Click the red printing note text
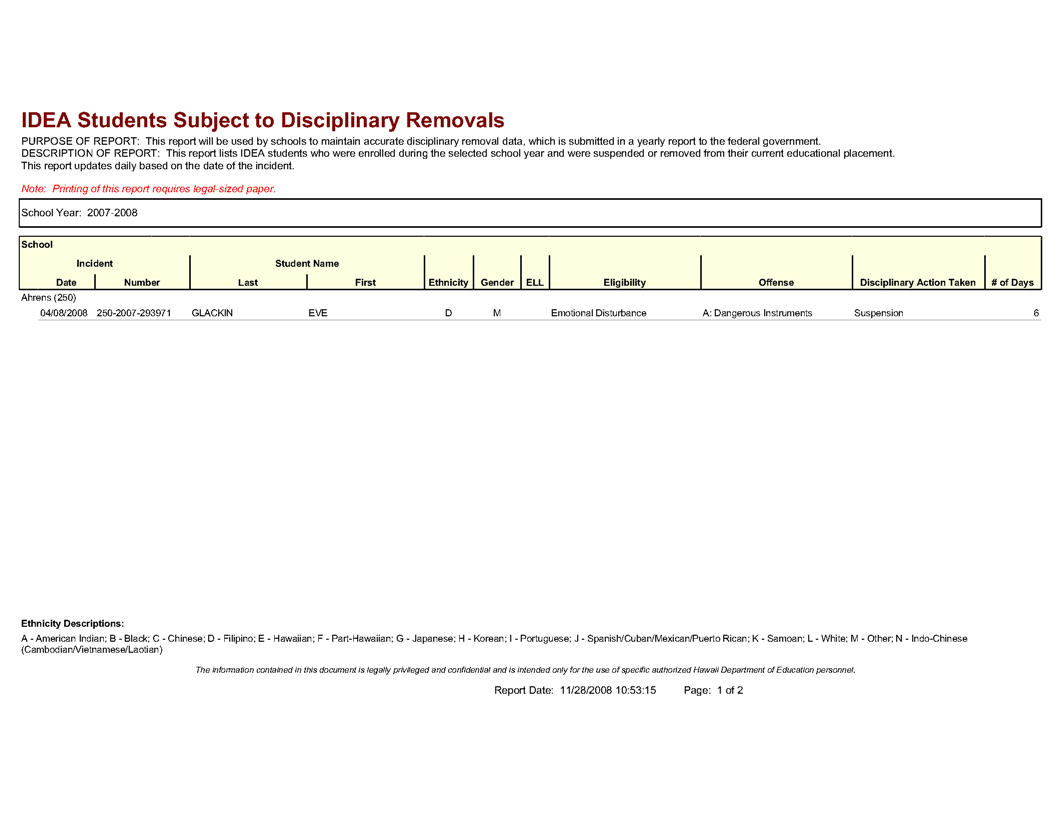 tap(148, 189)
